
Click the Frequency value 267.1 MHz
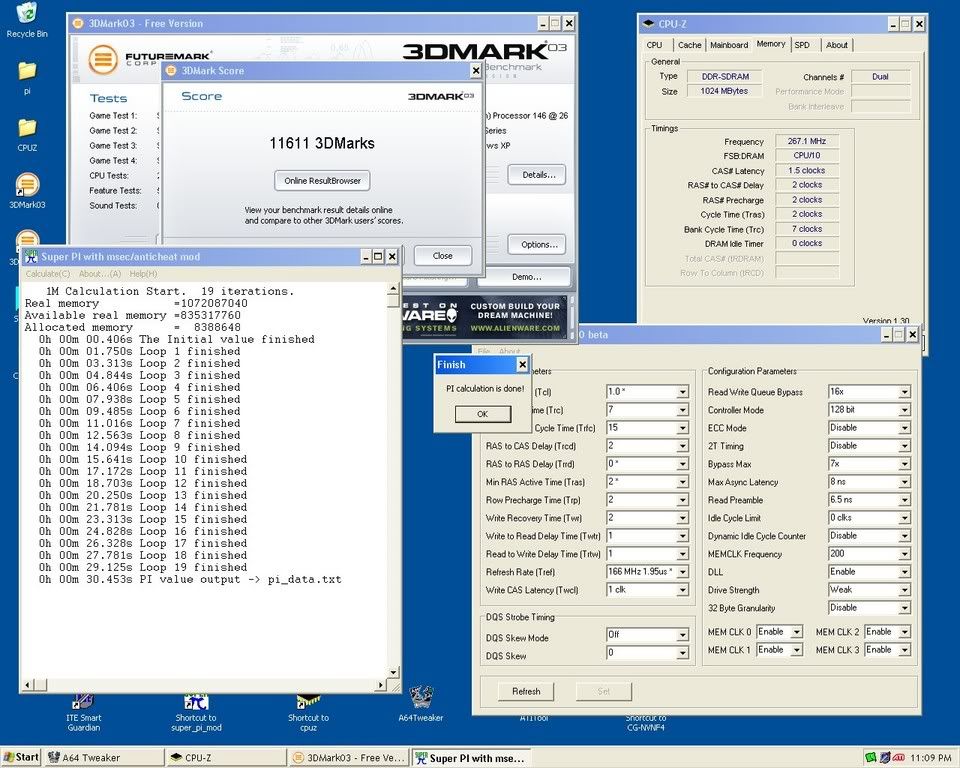tap(806, 141)
